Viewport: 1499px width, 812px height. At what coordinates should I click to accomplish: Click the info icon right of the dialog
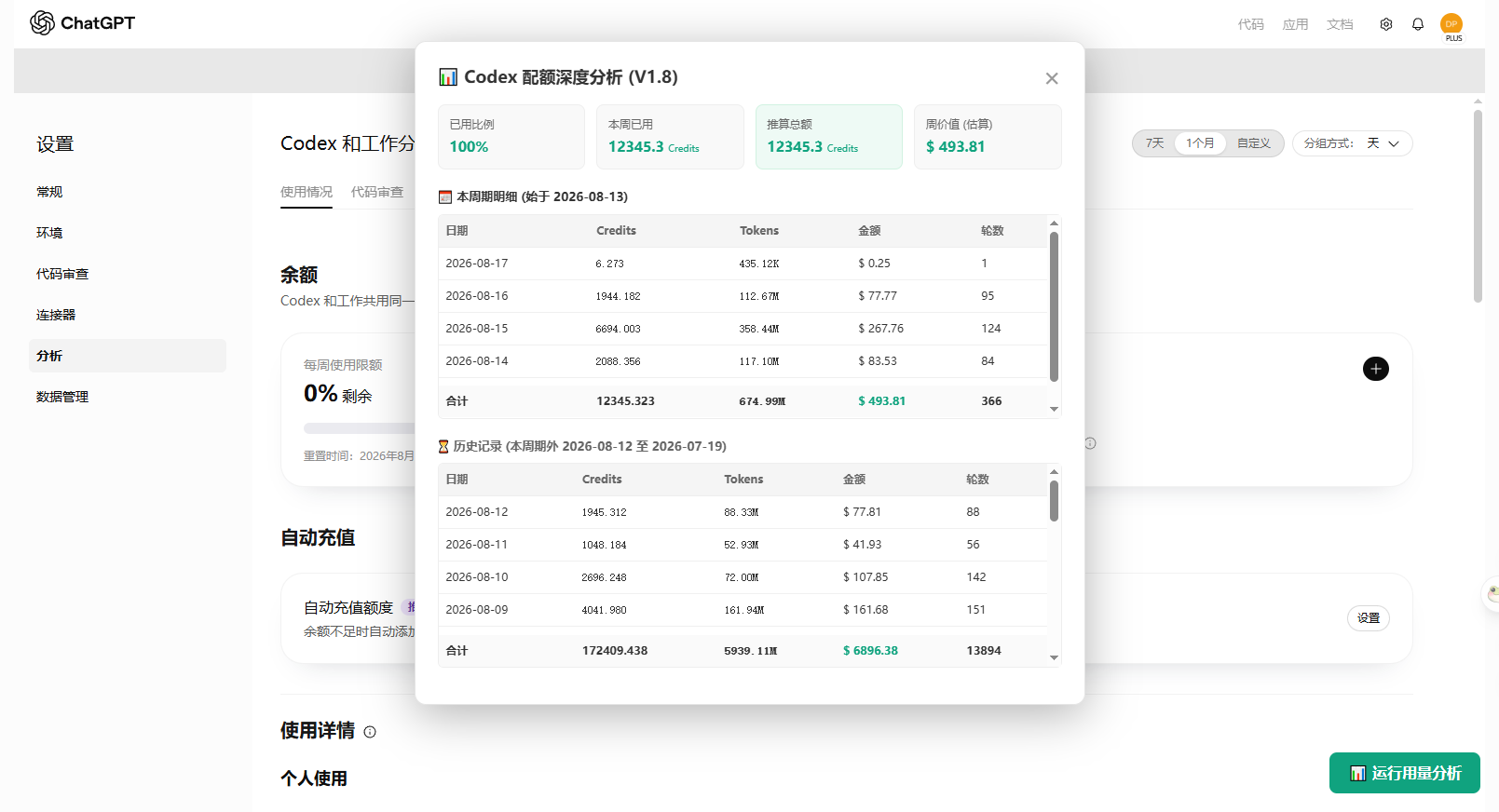point(1090,443)
